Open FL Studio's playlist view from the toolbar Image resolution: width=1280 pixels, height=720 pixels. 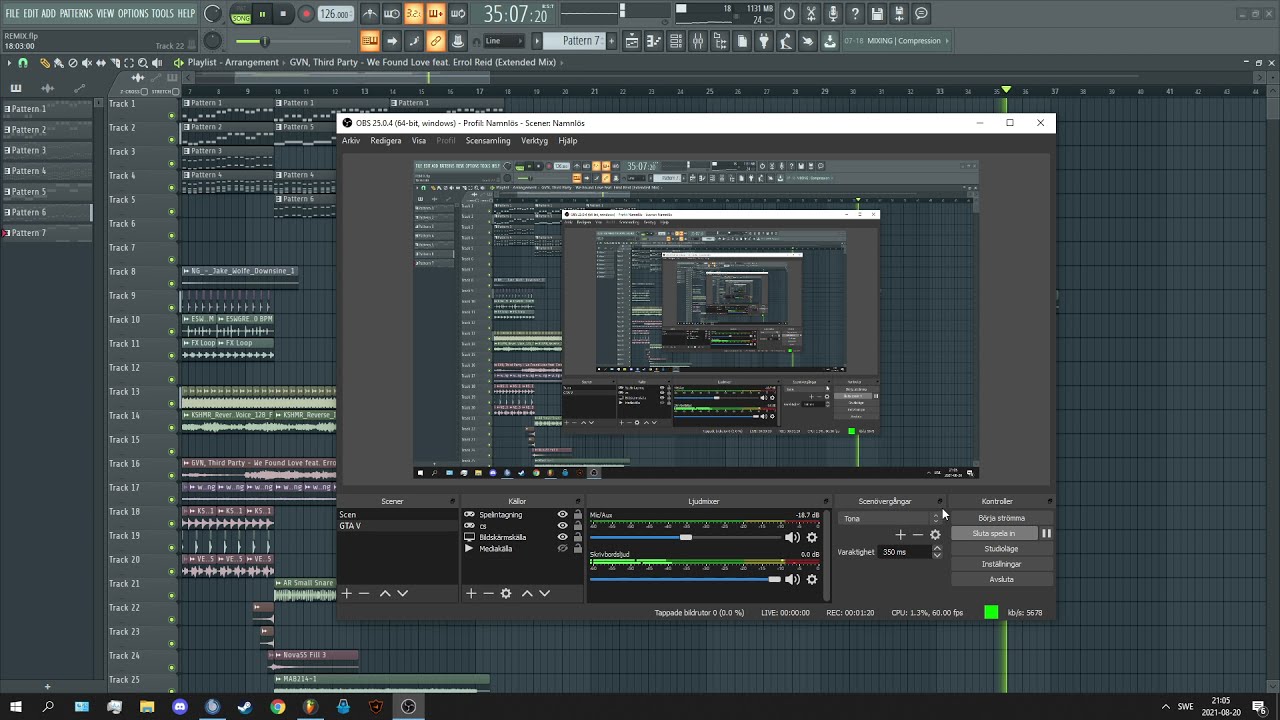pyautogui.click(x=632, y=41)
